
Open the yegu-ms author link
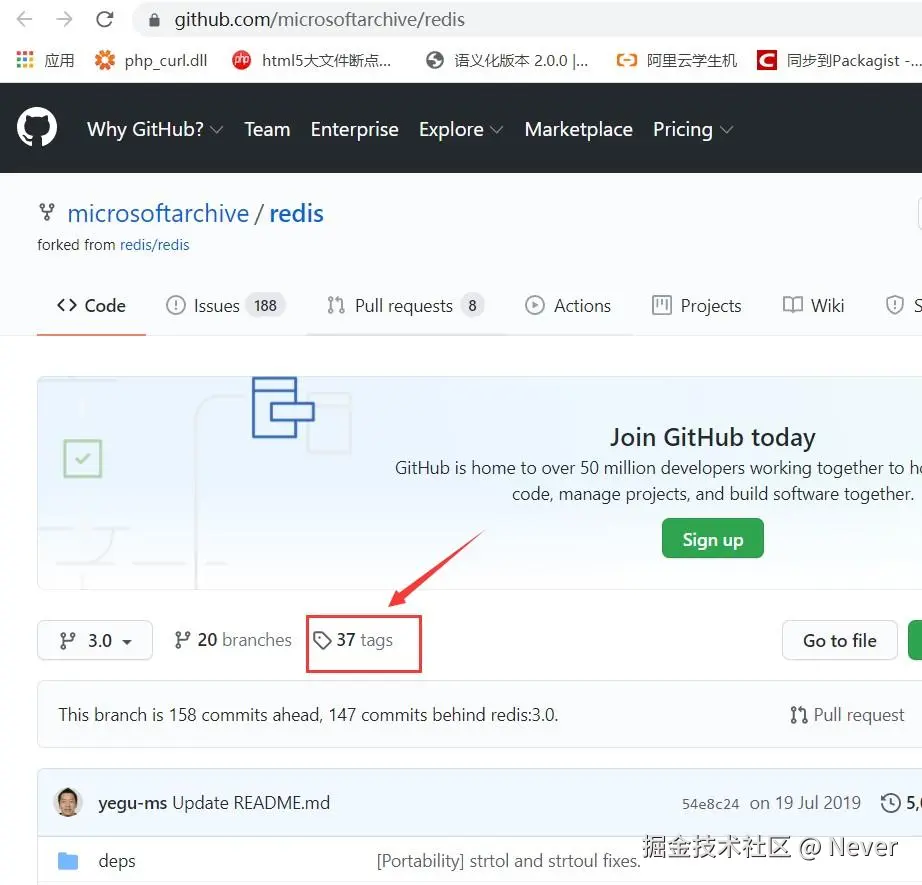133,803
